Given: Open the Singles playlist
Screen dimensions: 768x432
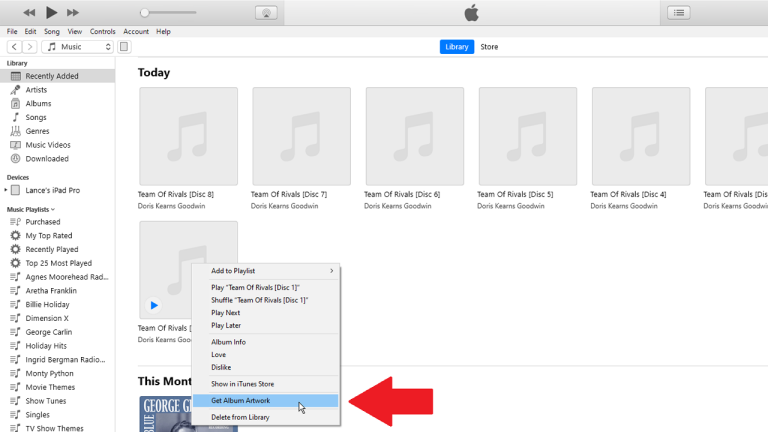Looking at the screenshot, I should tap(37, 414).
